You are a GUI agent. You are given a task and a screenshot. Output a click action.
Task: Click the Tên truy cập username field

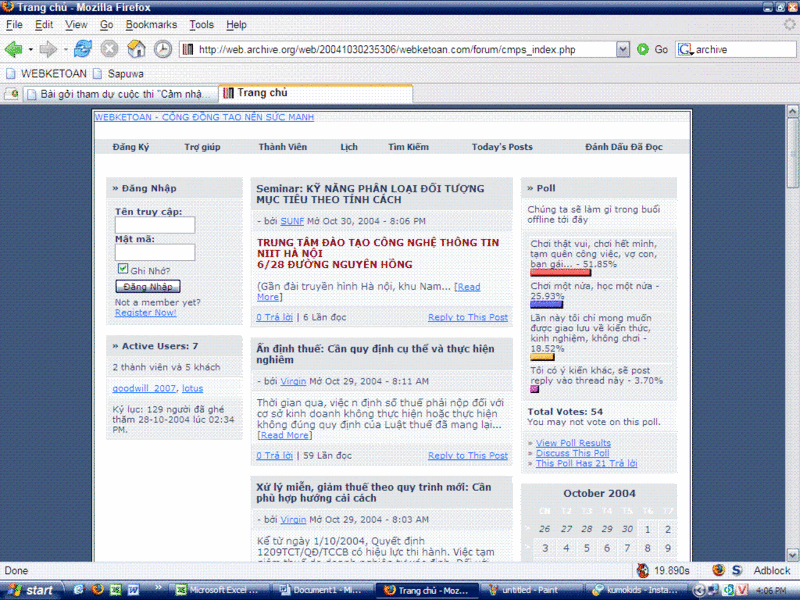155,226
